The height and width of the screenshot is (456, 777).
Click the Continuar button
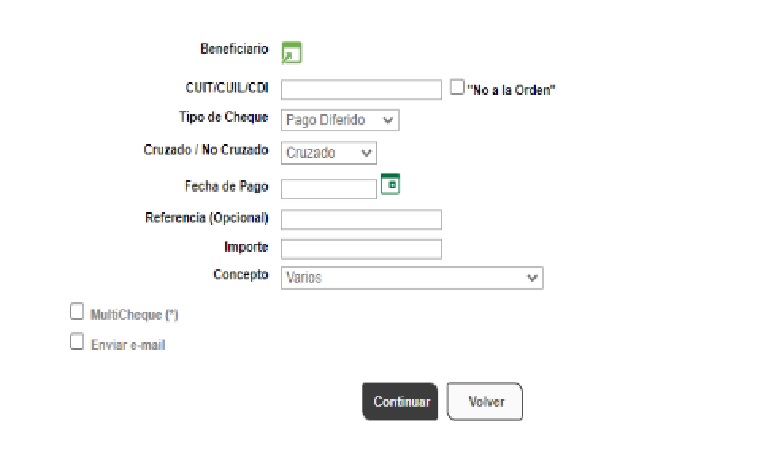[x=400, y=401]
